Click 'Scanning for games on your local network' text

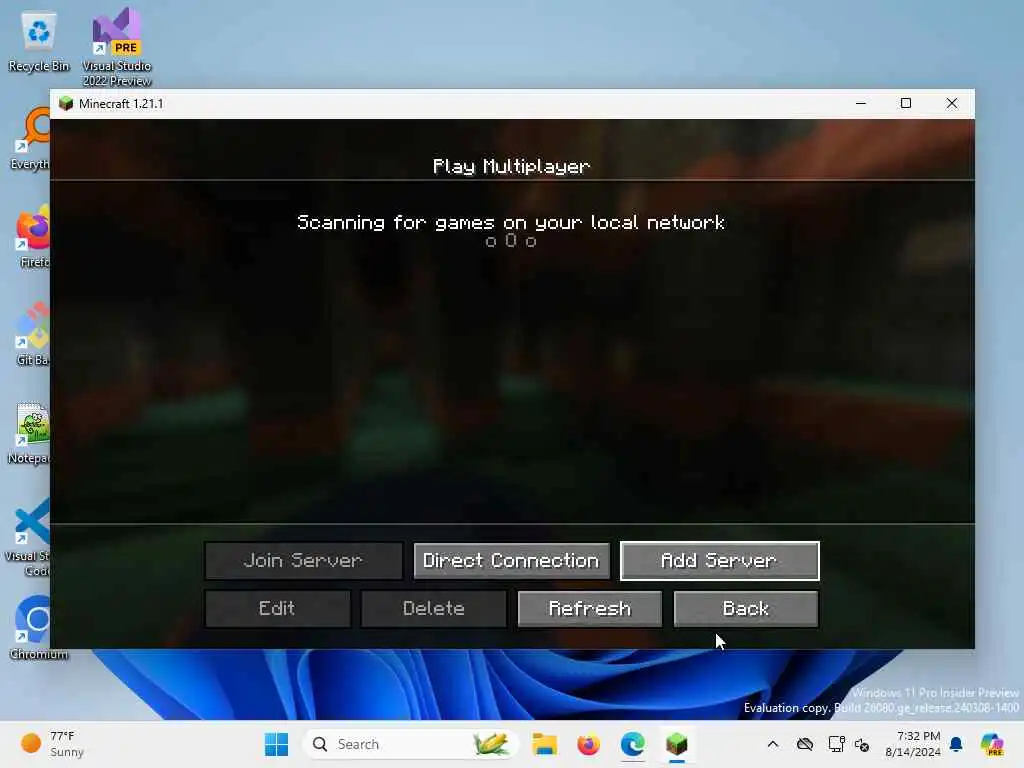pyautogui.click(x=511, y=223)
